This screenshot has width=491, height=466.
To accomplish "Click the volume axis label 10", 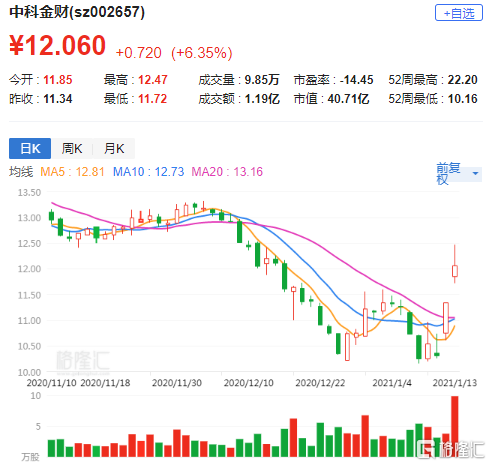I will (x=36, y=396).
